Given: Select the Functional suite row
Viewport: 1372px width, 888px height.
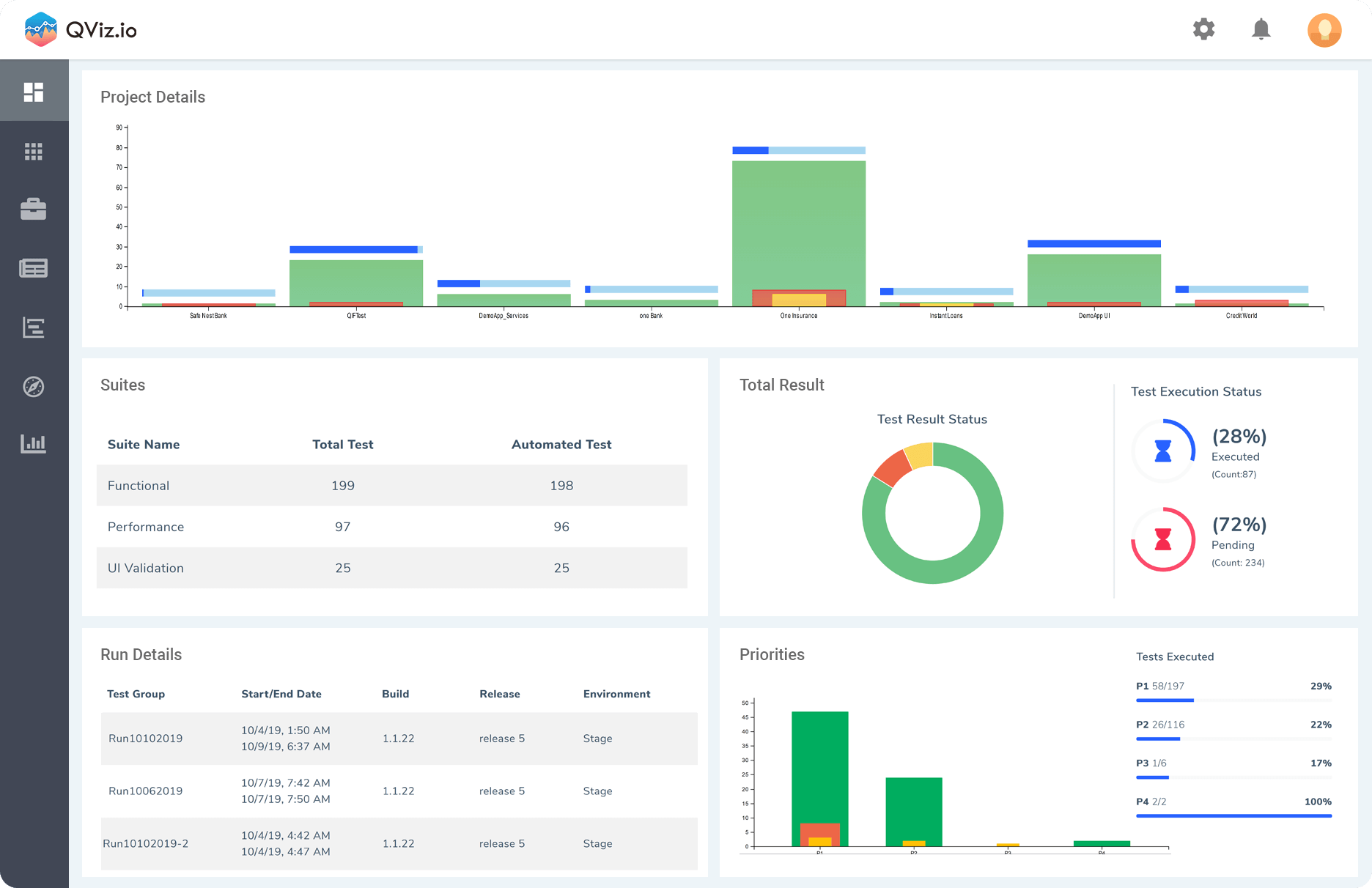Looking at the screenshot, I should 391,485.
